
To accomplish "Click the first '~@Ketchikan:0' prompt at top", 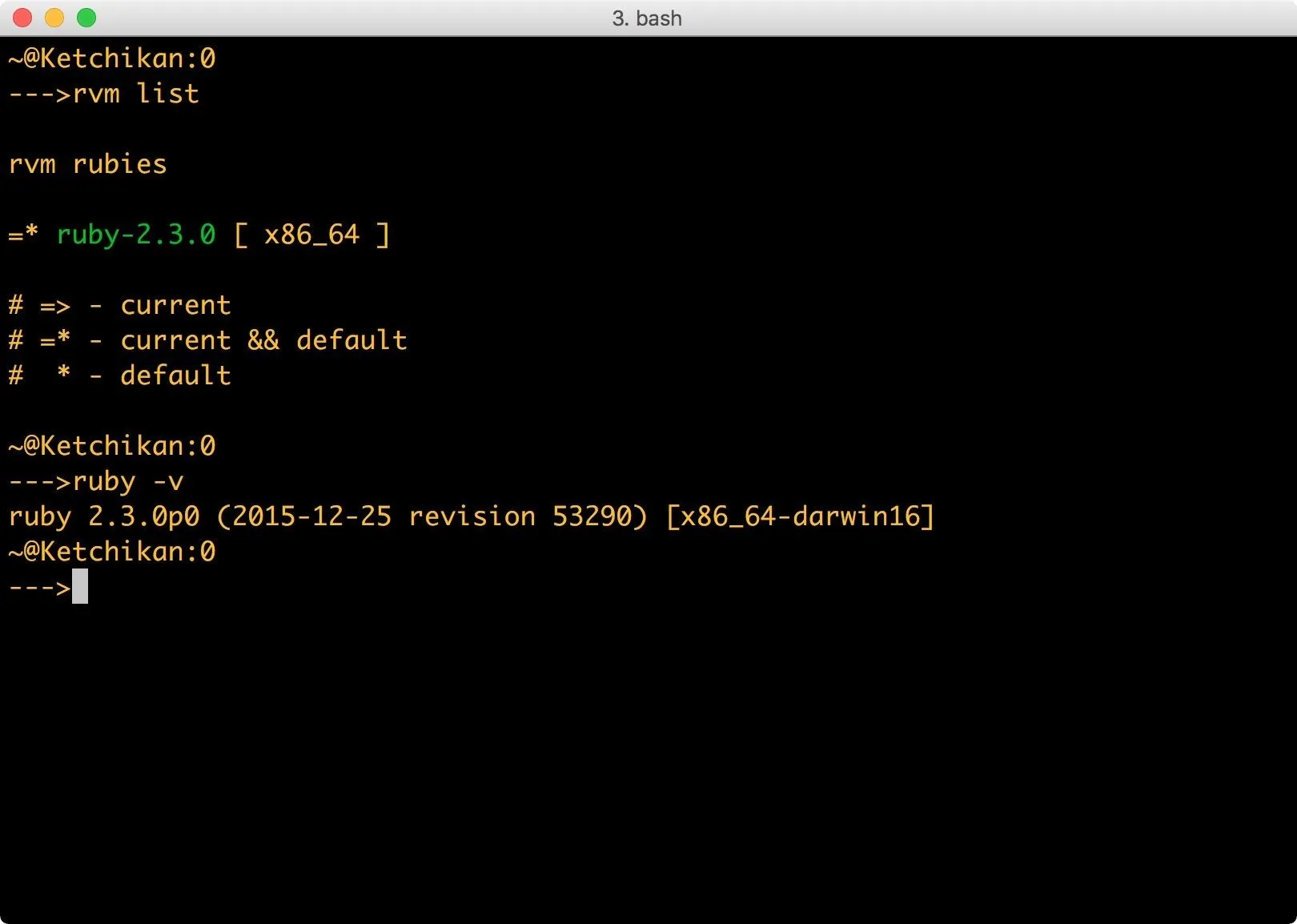I will [111, 58].
